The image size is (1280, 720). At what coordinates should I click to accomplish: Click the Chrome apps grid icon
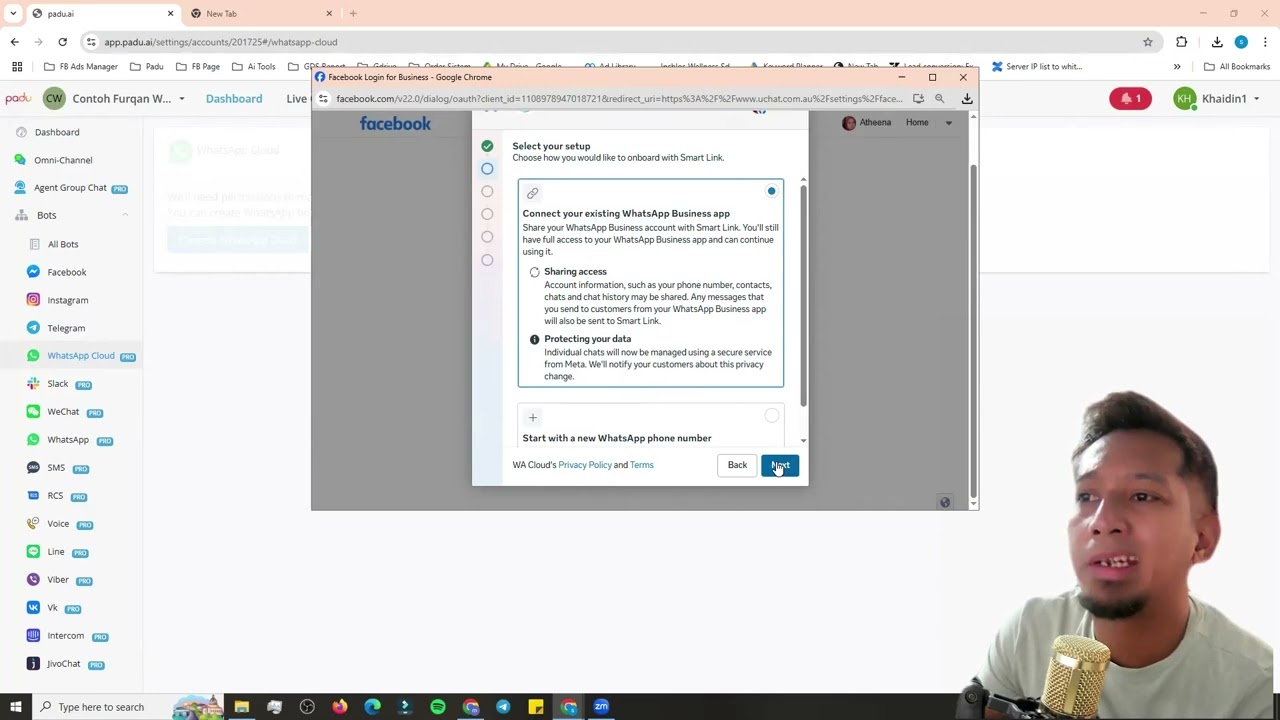click(x=17, y=67)
